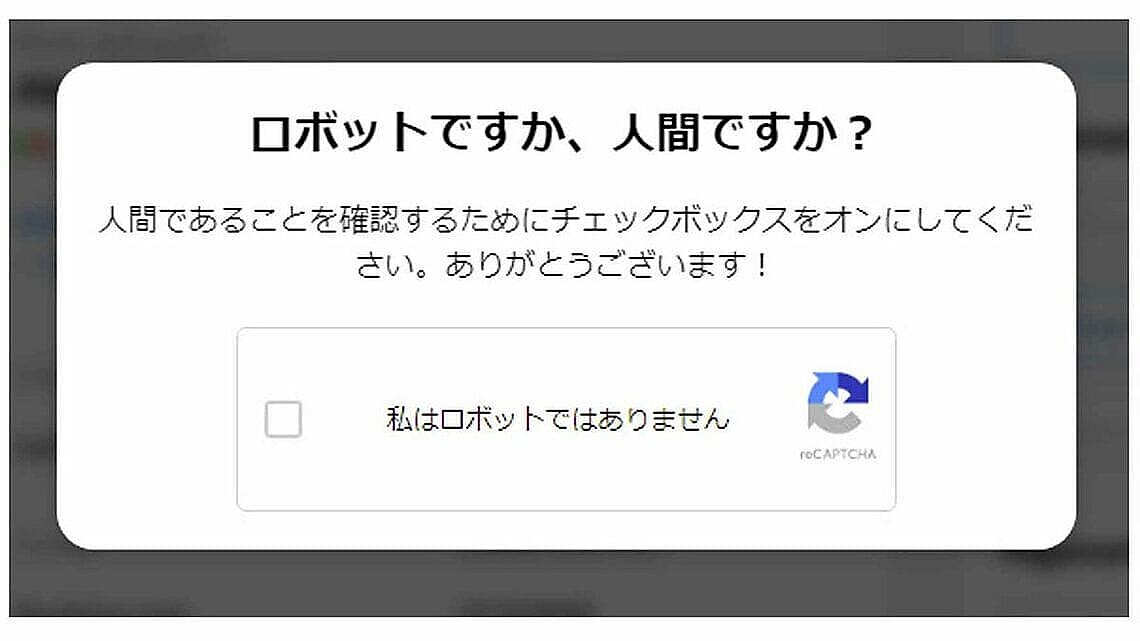Image resolution: width=1140 pixels, height=641 pixels.
Task: Click the blurred dark backdrop above the dialog
Action: (567, 41)
